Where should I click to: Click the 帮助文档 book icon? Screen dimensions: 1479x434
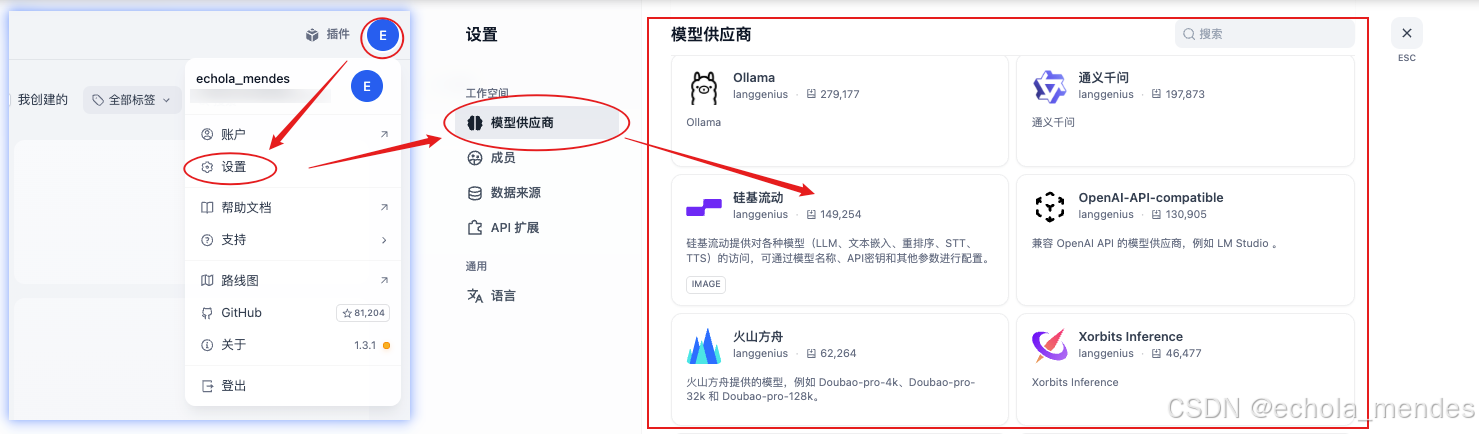click(207, 208)
